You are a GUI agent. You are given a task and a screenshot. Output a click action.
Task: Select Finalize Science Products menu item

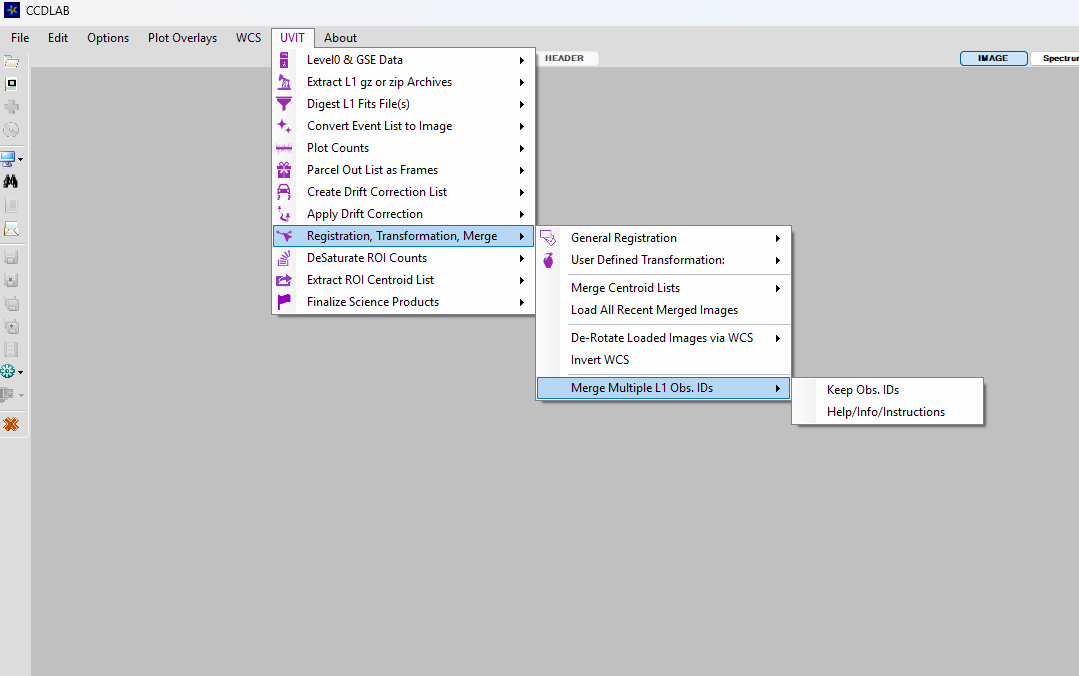403,302
